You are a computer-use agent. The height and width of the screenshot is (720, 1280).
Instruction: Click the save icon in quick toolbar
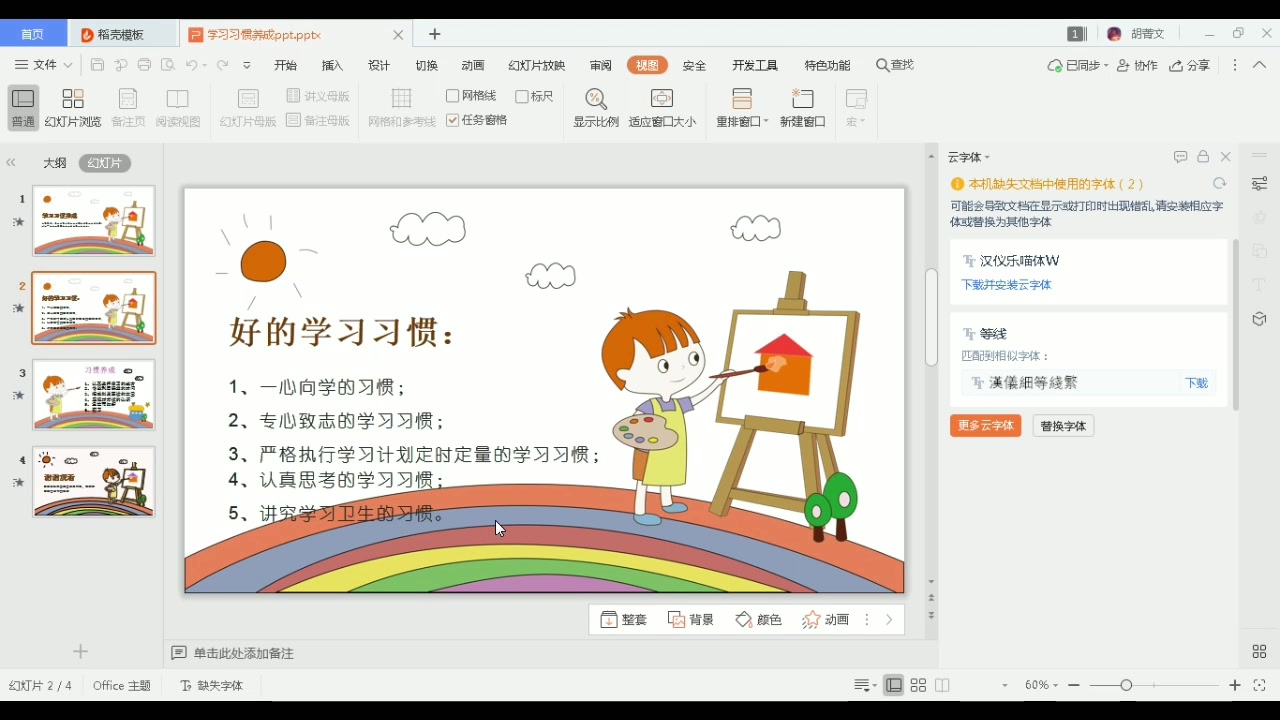[x=97, y=65]
